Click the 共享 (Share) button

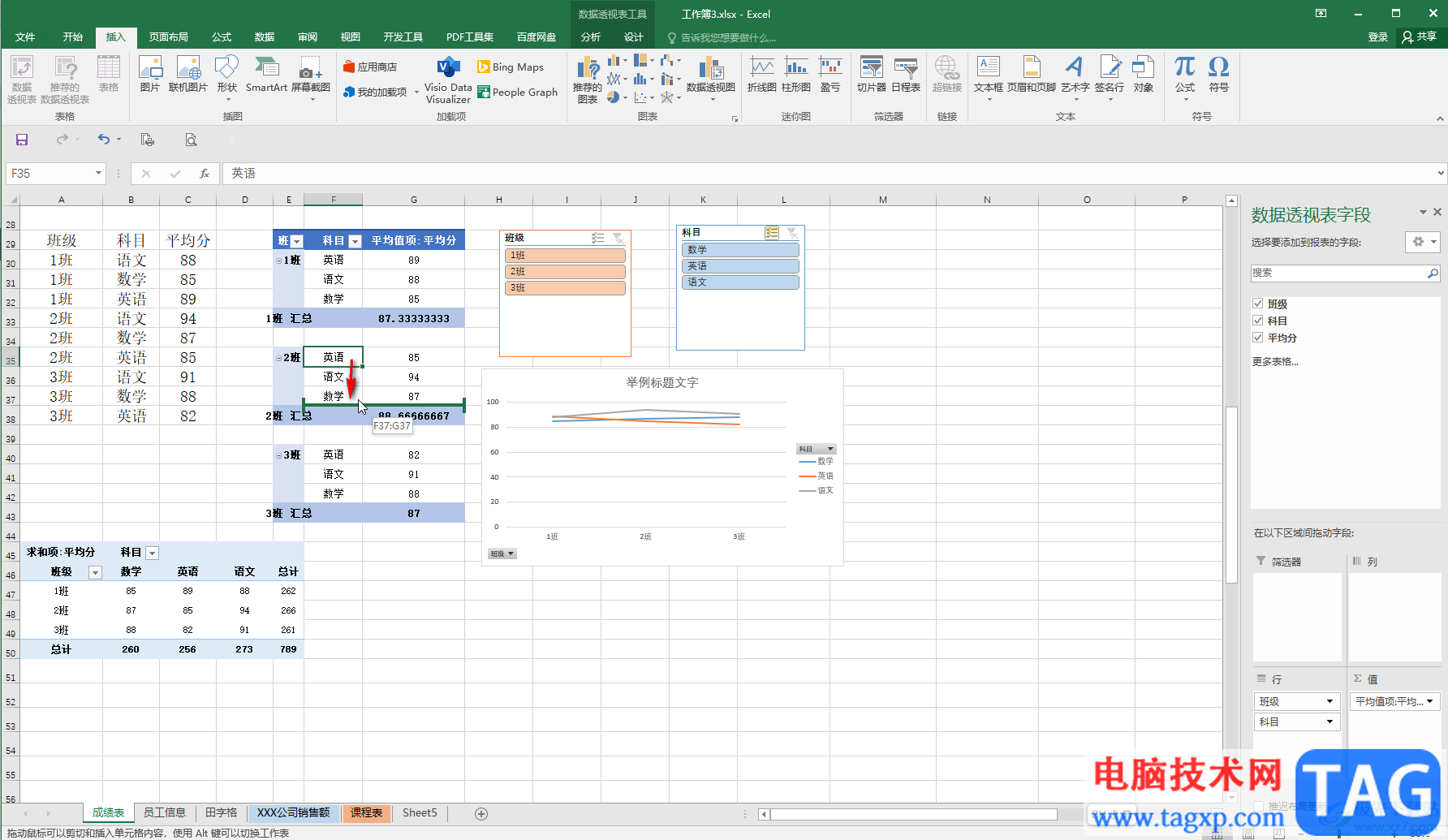1420,37
